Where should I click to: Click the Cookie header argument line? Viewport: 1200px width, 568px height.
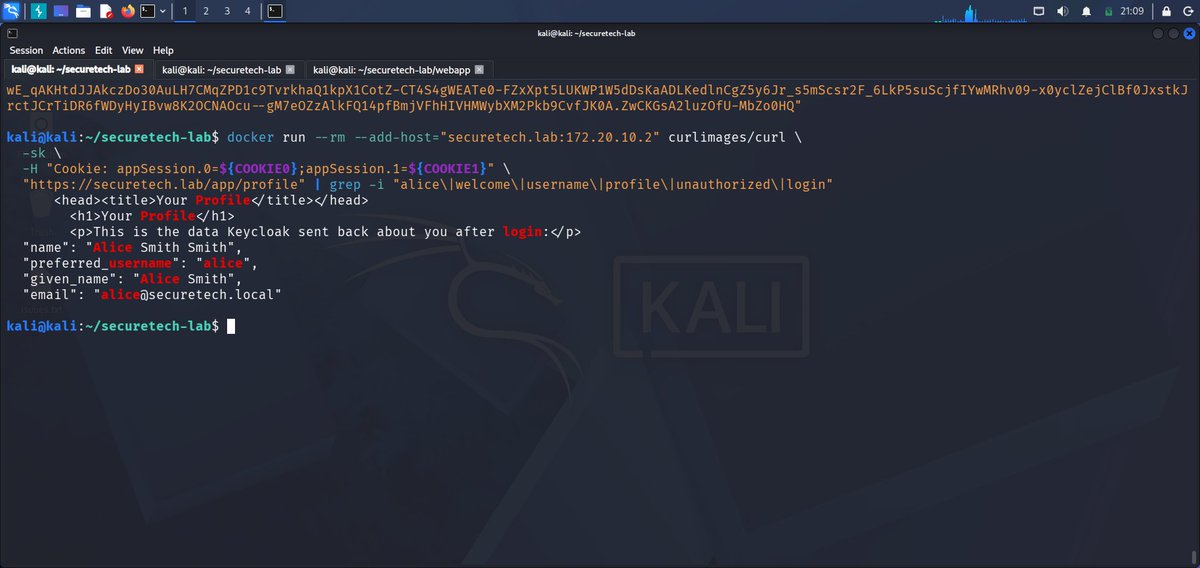[x=266, y=169]
